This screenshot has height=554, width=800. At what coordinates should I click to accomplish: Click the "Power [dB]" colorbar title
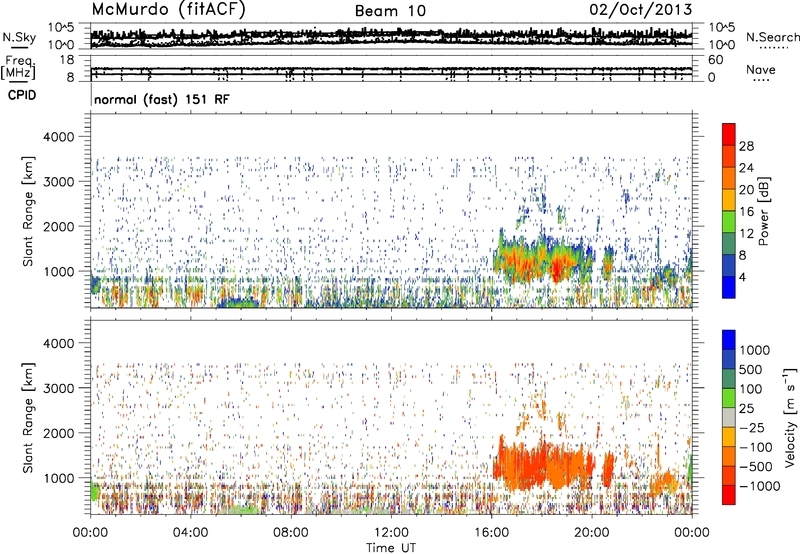[x=764, y=211]
